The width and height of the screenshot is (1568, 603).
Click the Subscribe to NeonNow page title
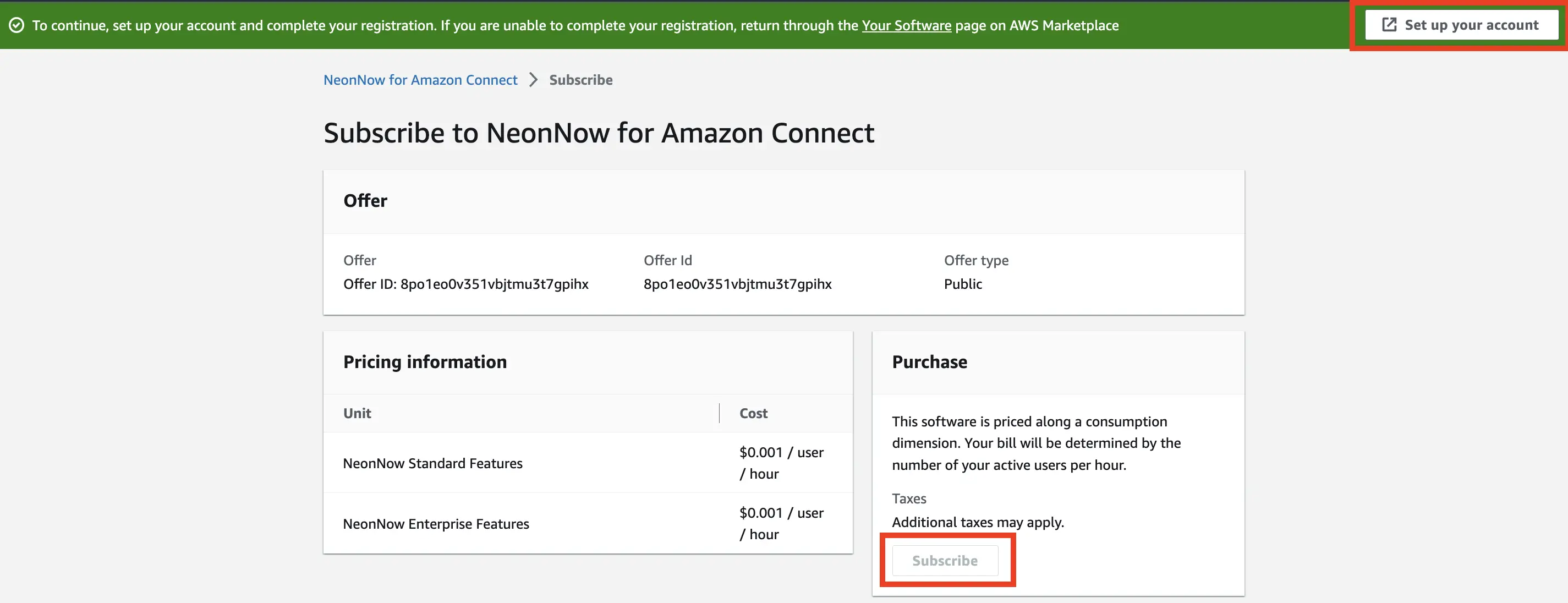599,133
